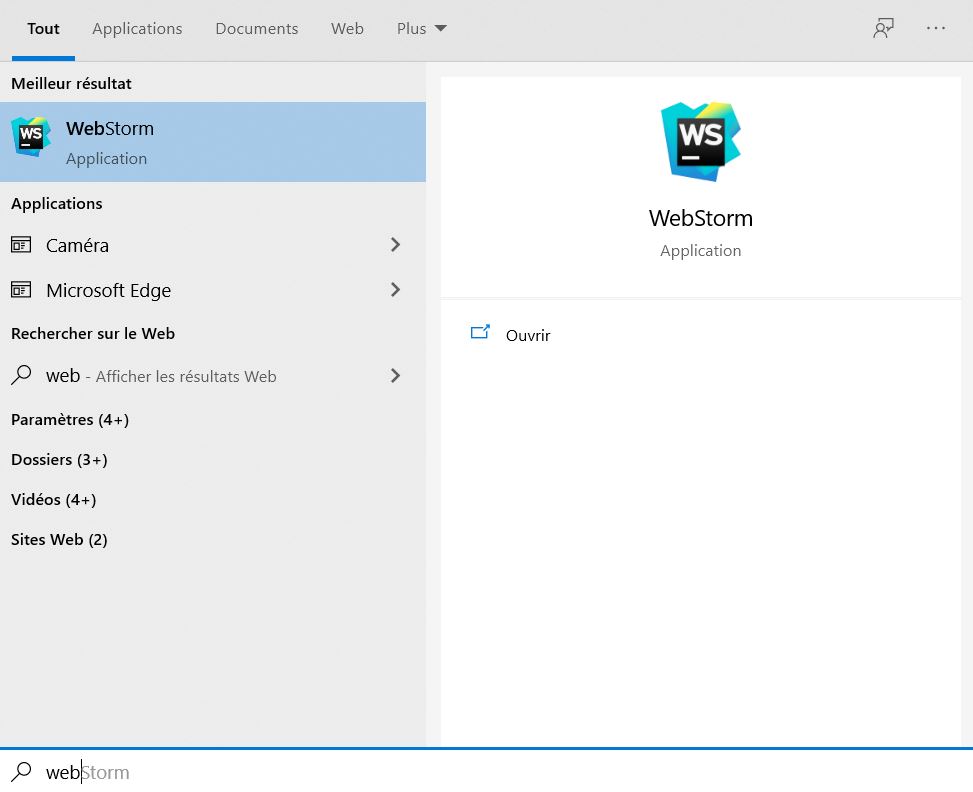This screenshot has height=792, width=973.
Task: Open the Plus dropdown menu
Action: click(421, 29)
